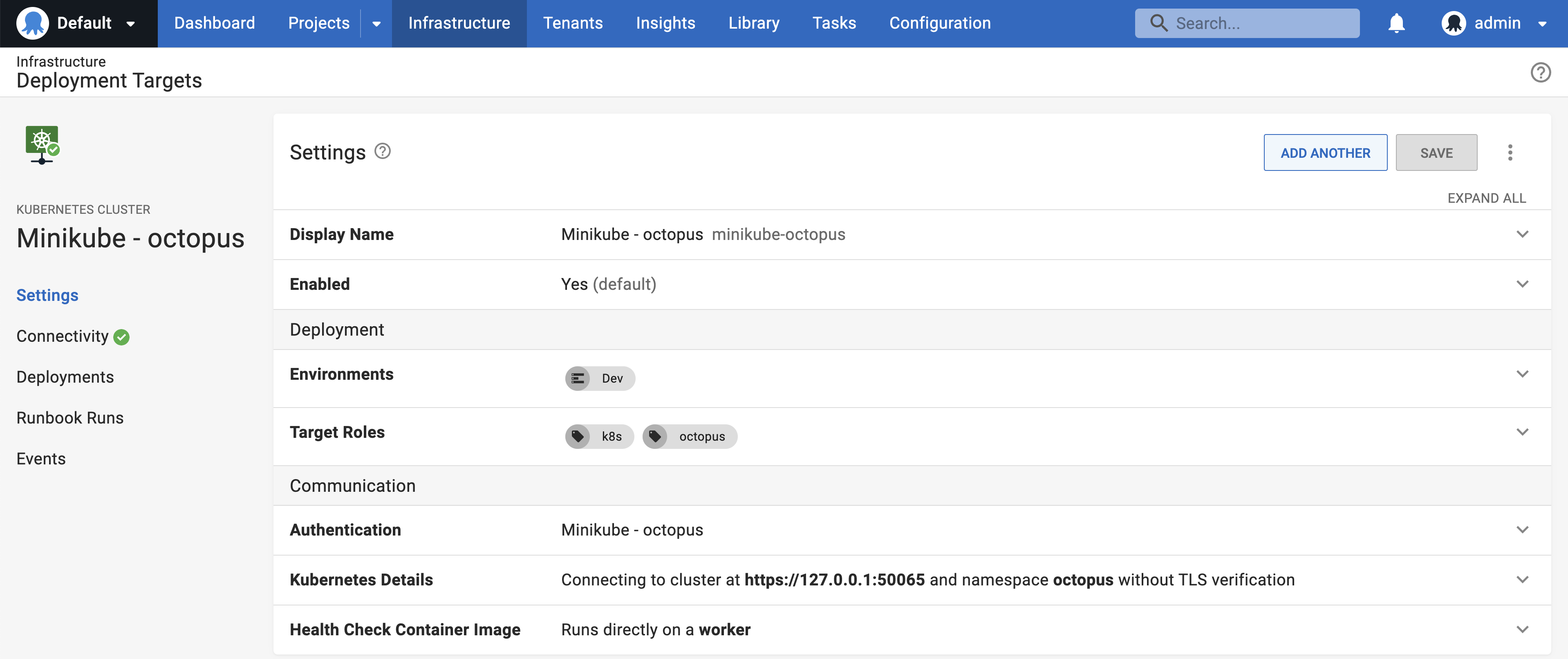Click the search magnifier icon

1159,22
